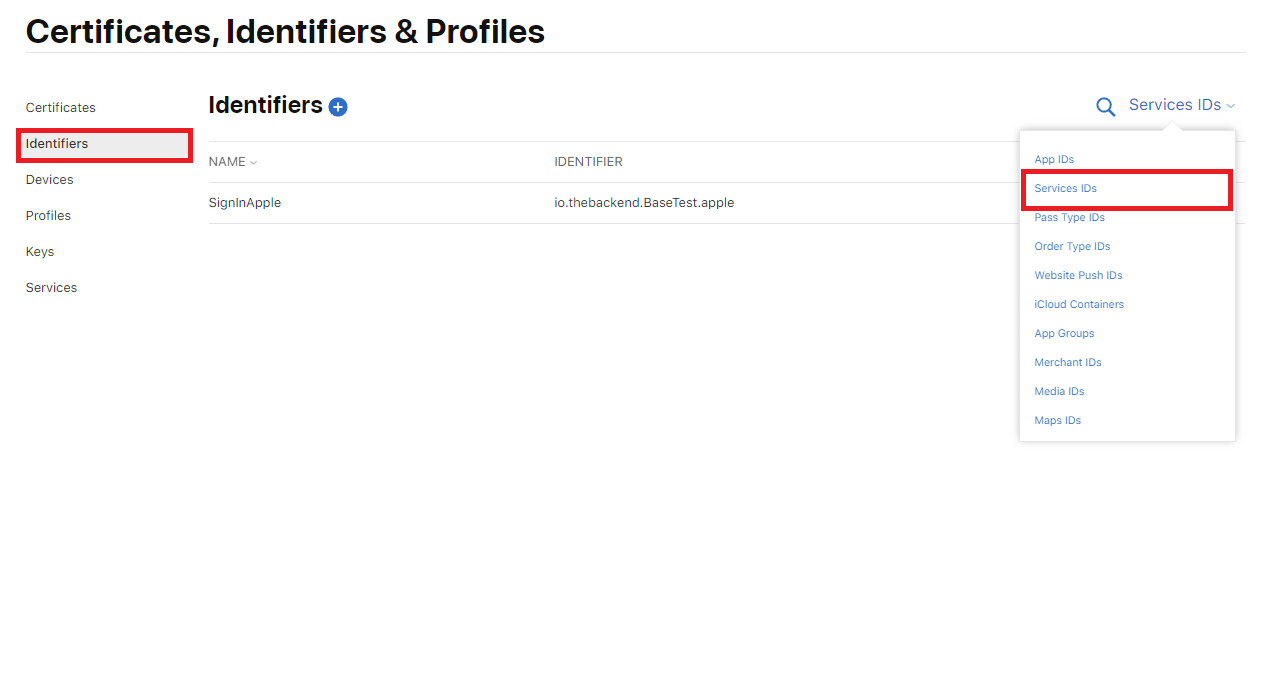This screenshot has height=680, width=1275.
Task: Click the io.thebackend.BaseTest.apple identifier text
Action: pos(644,203)
